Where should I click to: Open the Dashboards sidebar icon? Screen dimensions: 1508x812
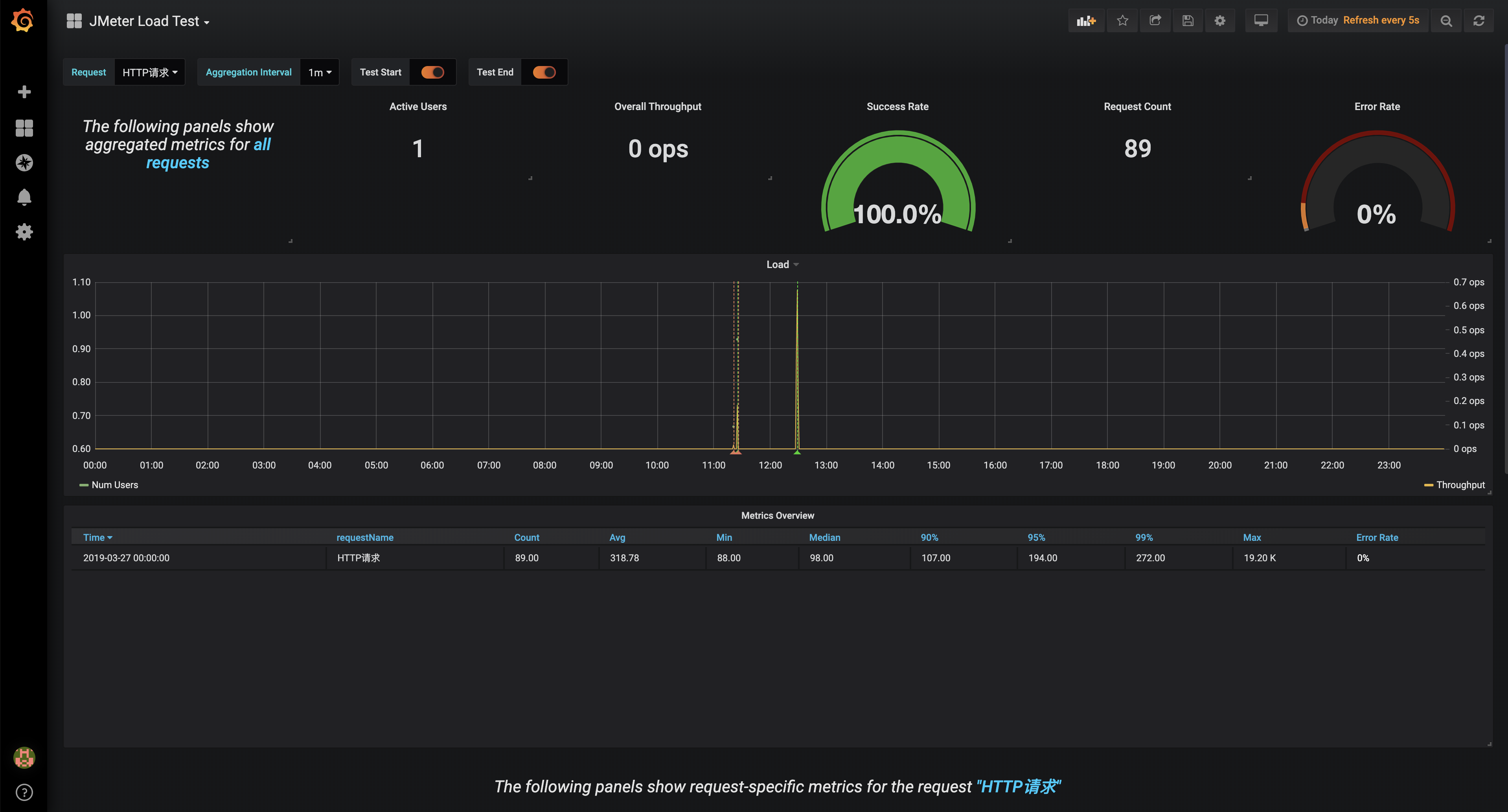(x=24, y=128)
